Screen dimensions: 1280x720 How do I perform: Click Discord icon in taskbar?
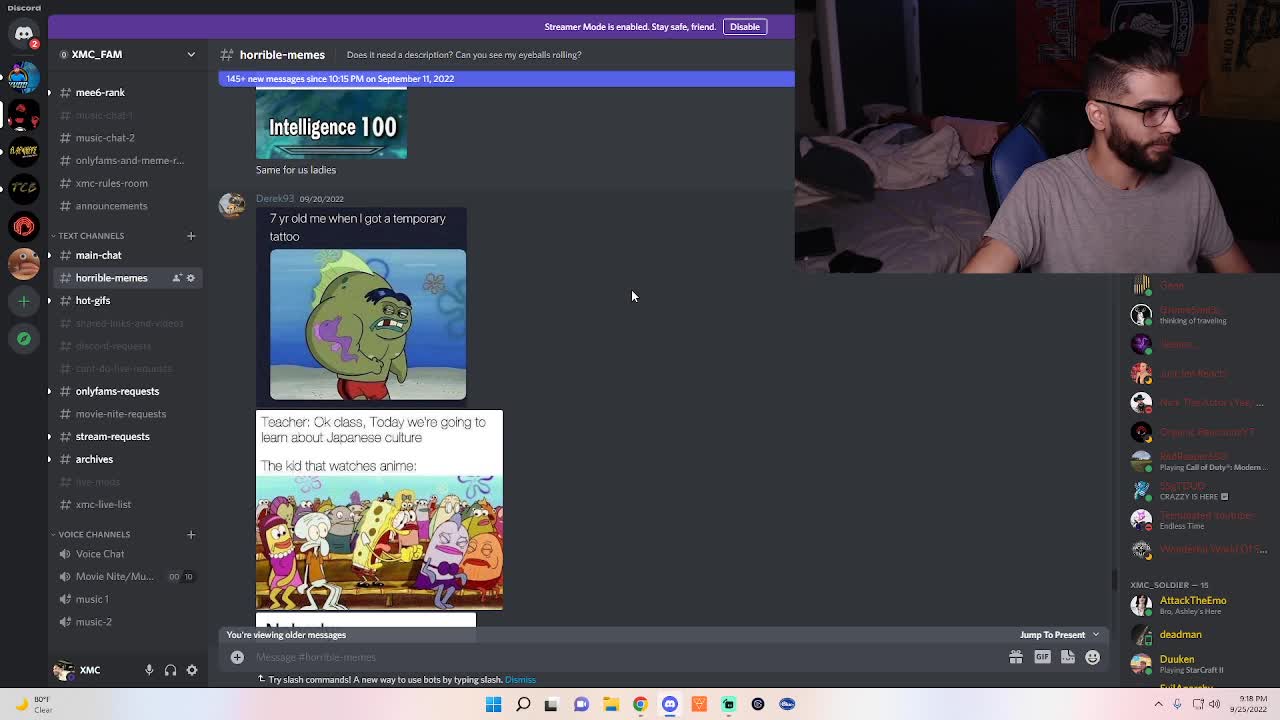pos(670,704)
